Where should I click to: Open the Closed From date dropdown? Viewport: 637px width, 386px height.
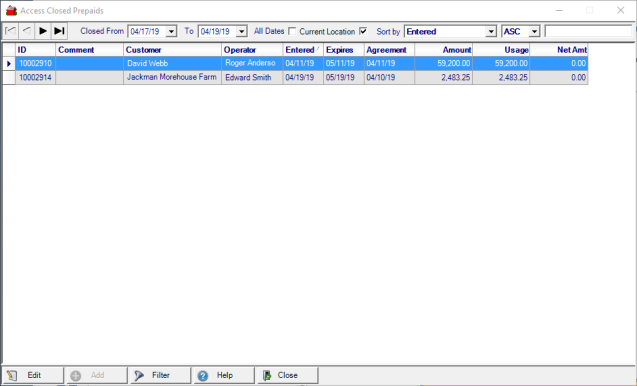pyautogui.click(x=171, y=31)
